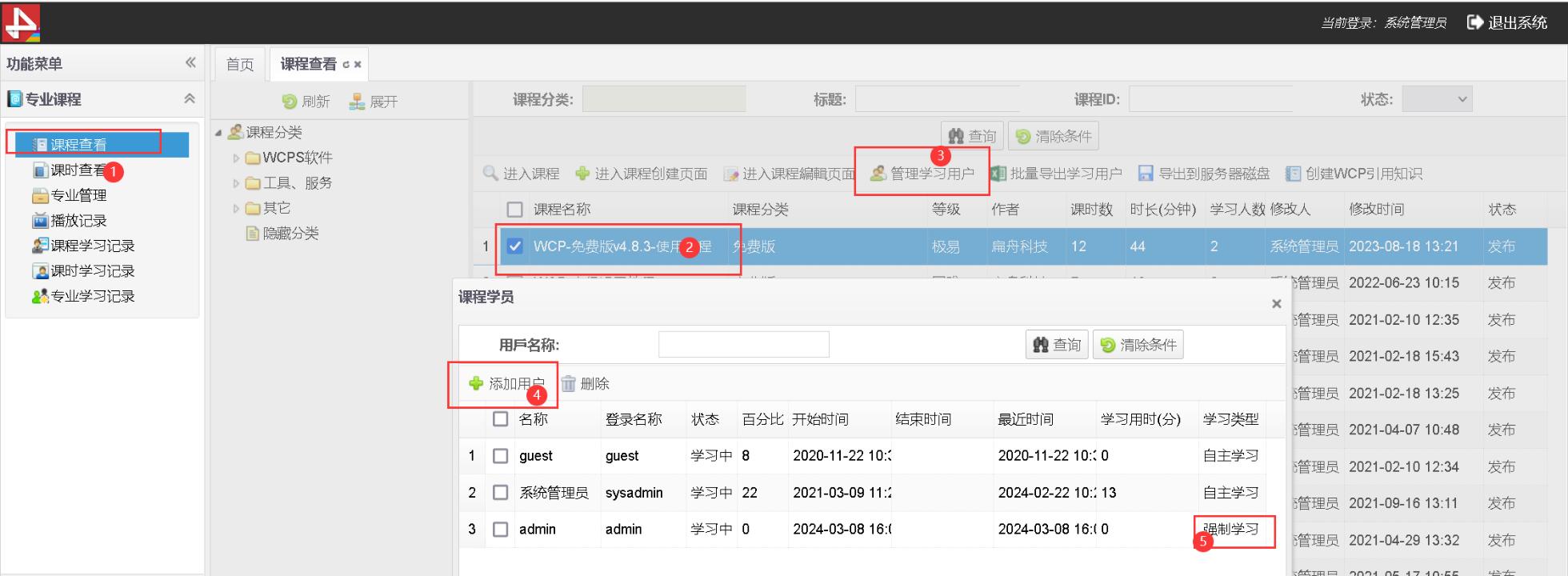Open 专业管理 in the sidebar
The image size is (1568, 576).
(x=69, y=195)
